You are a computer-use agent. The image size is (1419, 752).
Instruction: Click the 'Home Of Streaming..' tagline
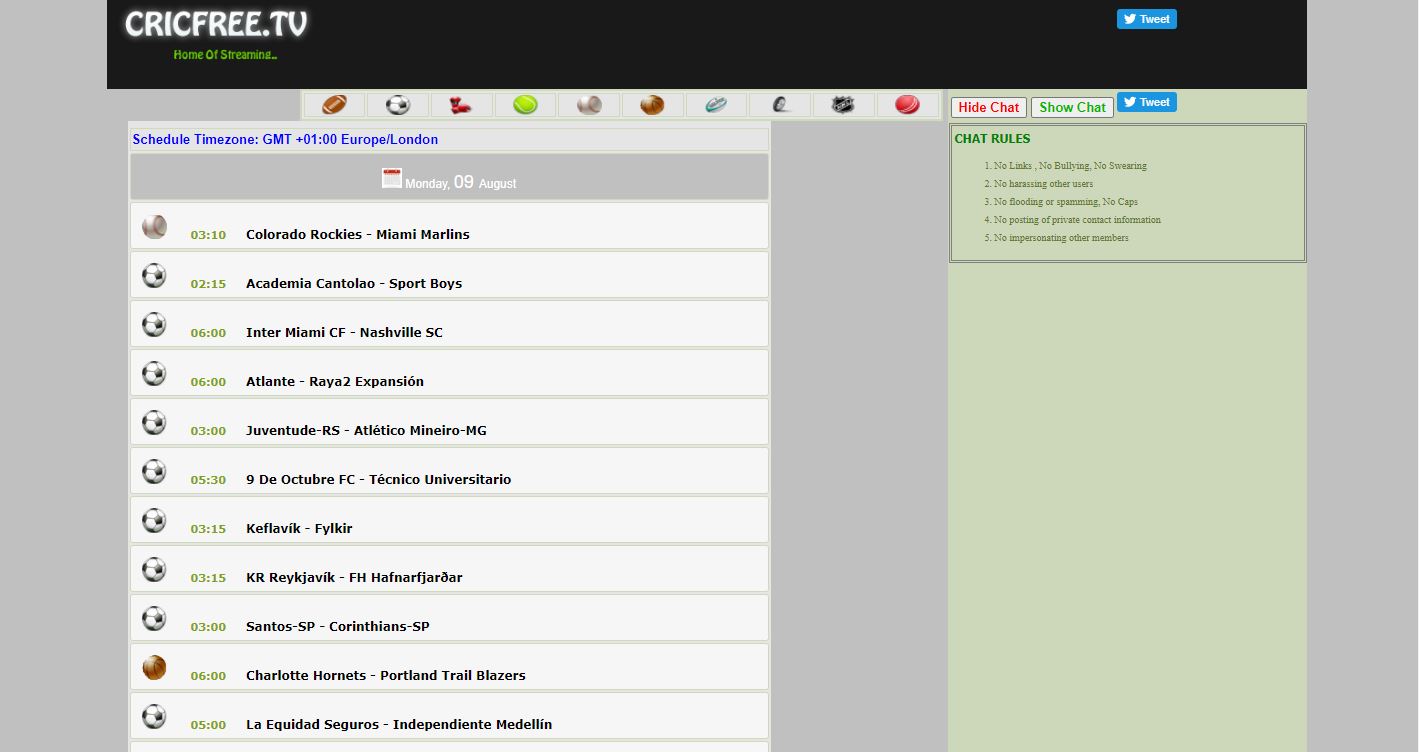(x=225, y=55)
